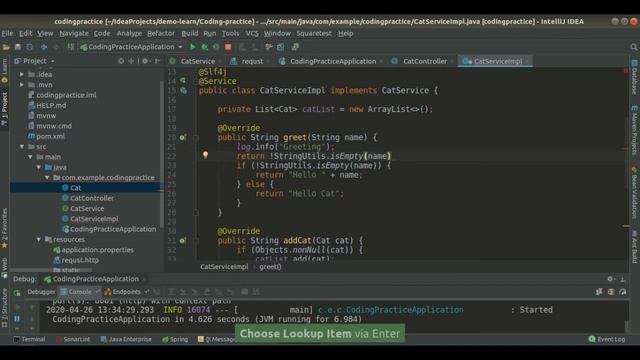Open the Java Enterprise tool window

tap(126, 339)
